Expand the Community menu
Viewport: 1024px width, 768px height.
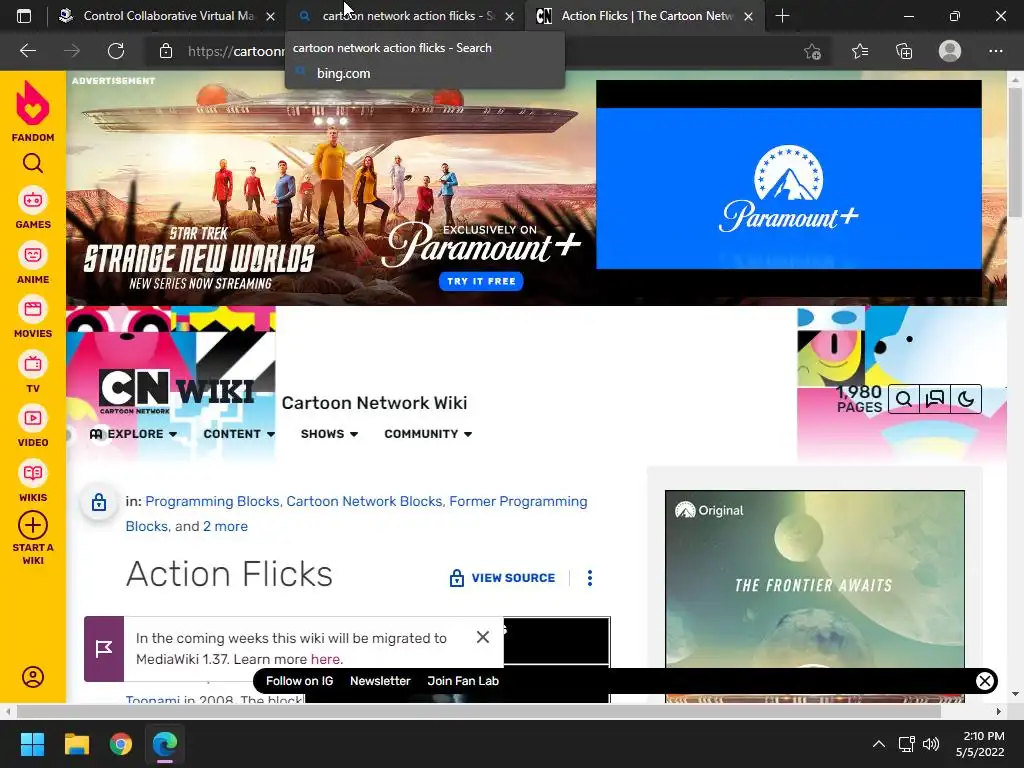click(x=428, y=434)
